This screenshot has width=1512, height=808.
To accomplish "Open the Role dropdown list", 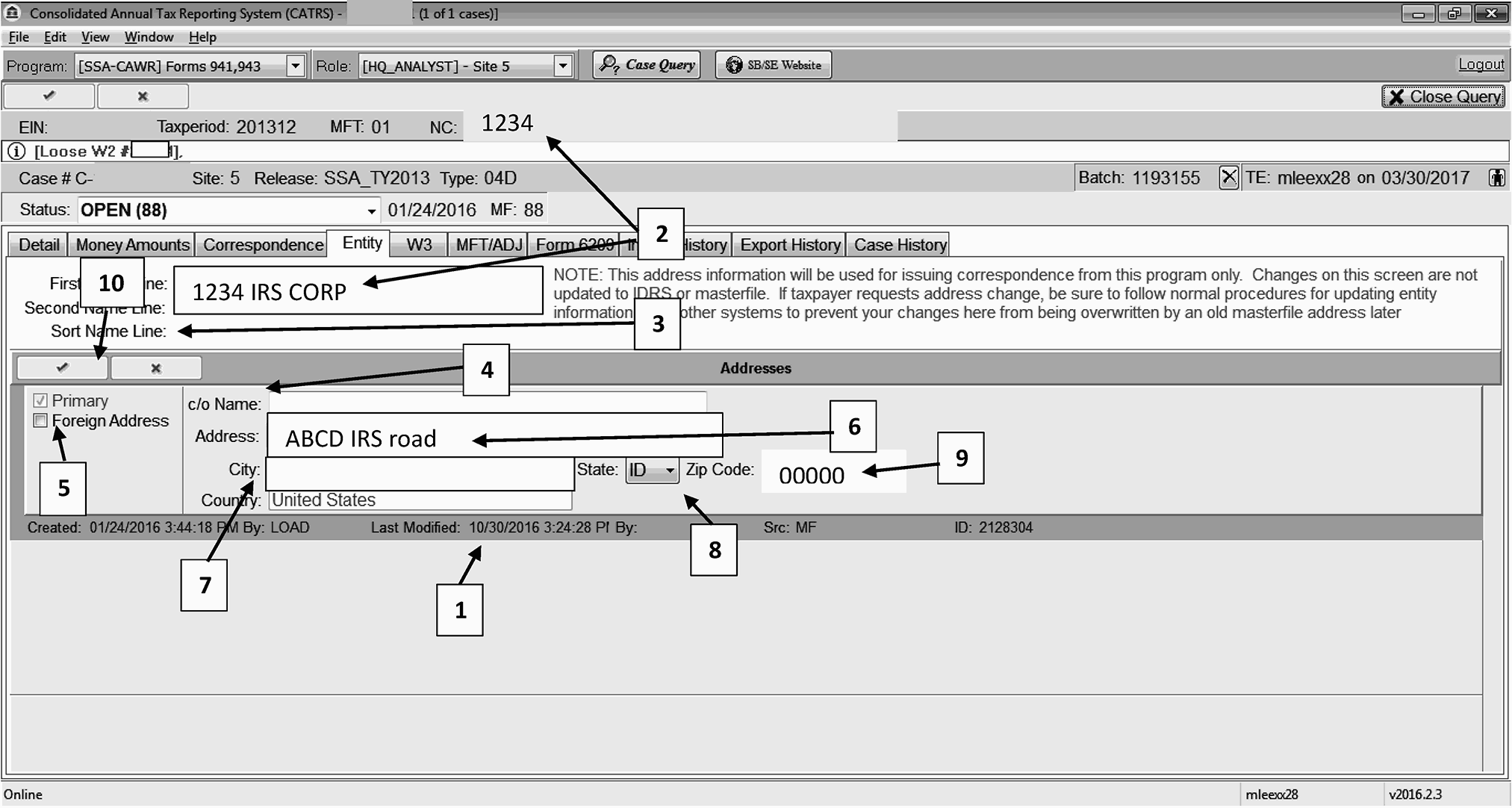I will pyautogui.click(x=563, y=66).
